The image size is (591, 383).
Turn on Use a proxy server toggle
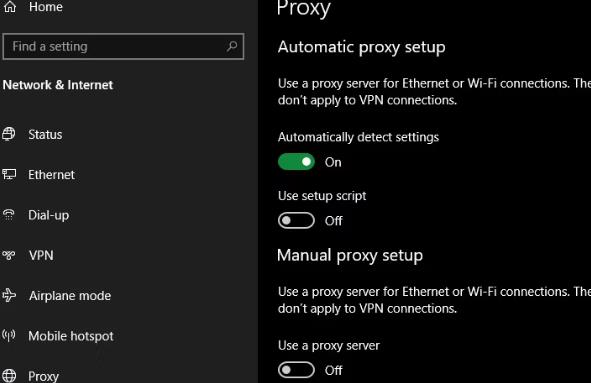tap(296, 370)
